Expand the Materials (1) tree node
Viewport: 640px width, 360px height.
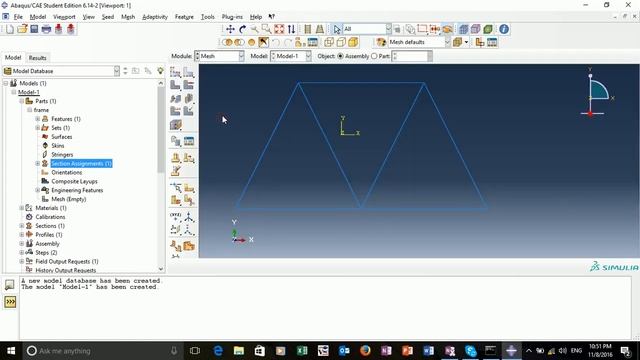click(22, 208)
